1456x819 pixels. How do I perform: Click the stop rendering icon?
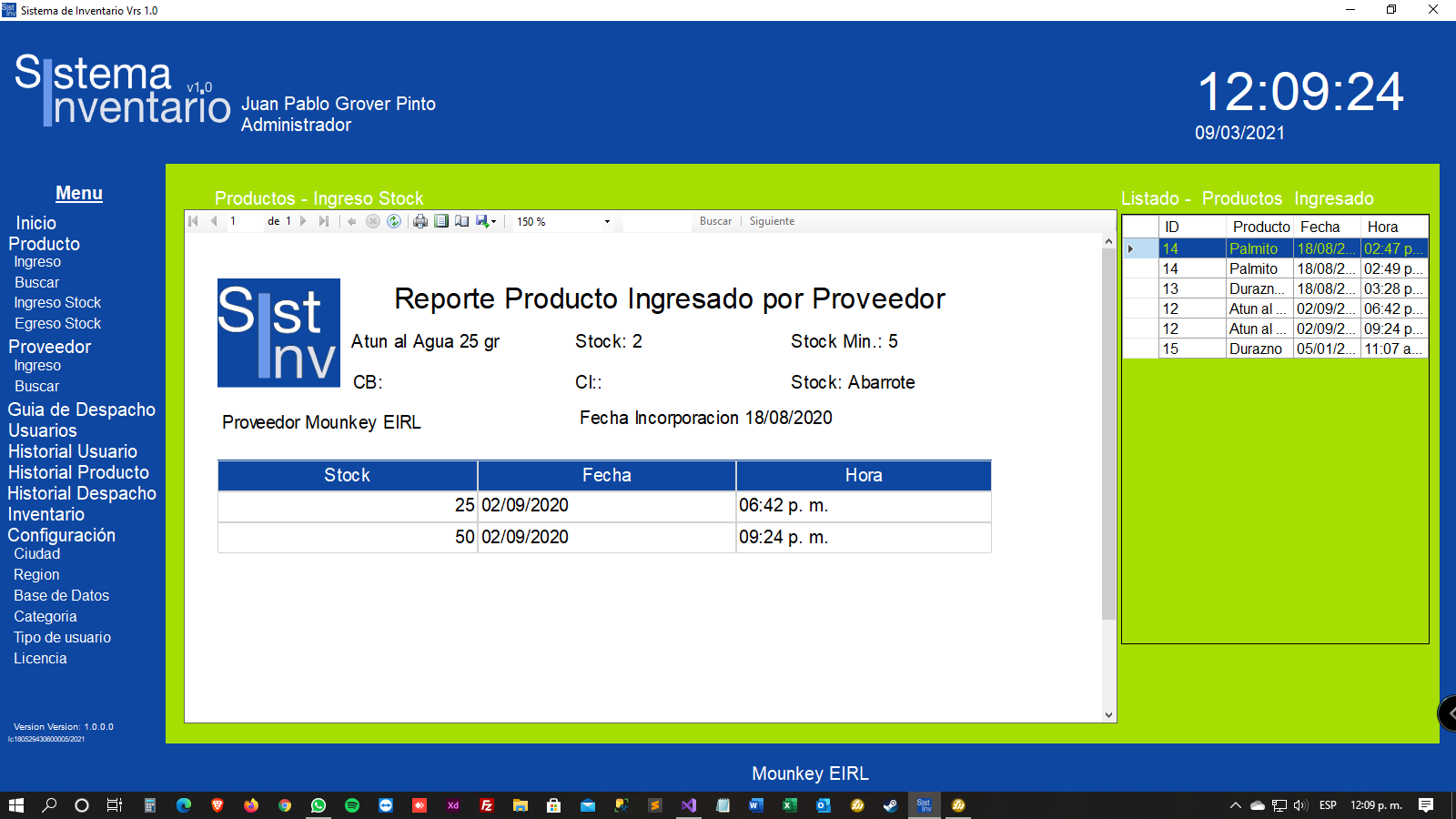click(x=373, y=221)
